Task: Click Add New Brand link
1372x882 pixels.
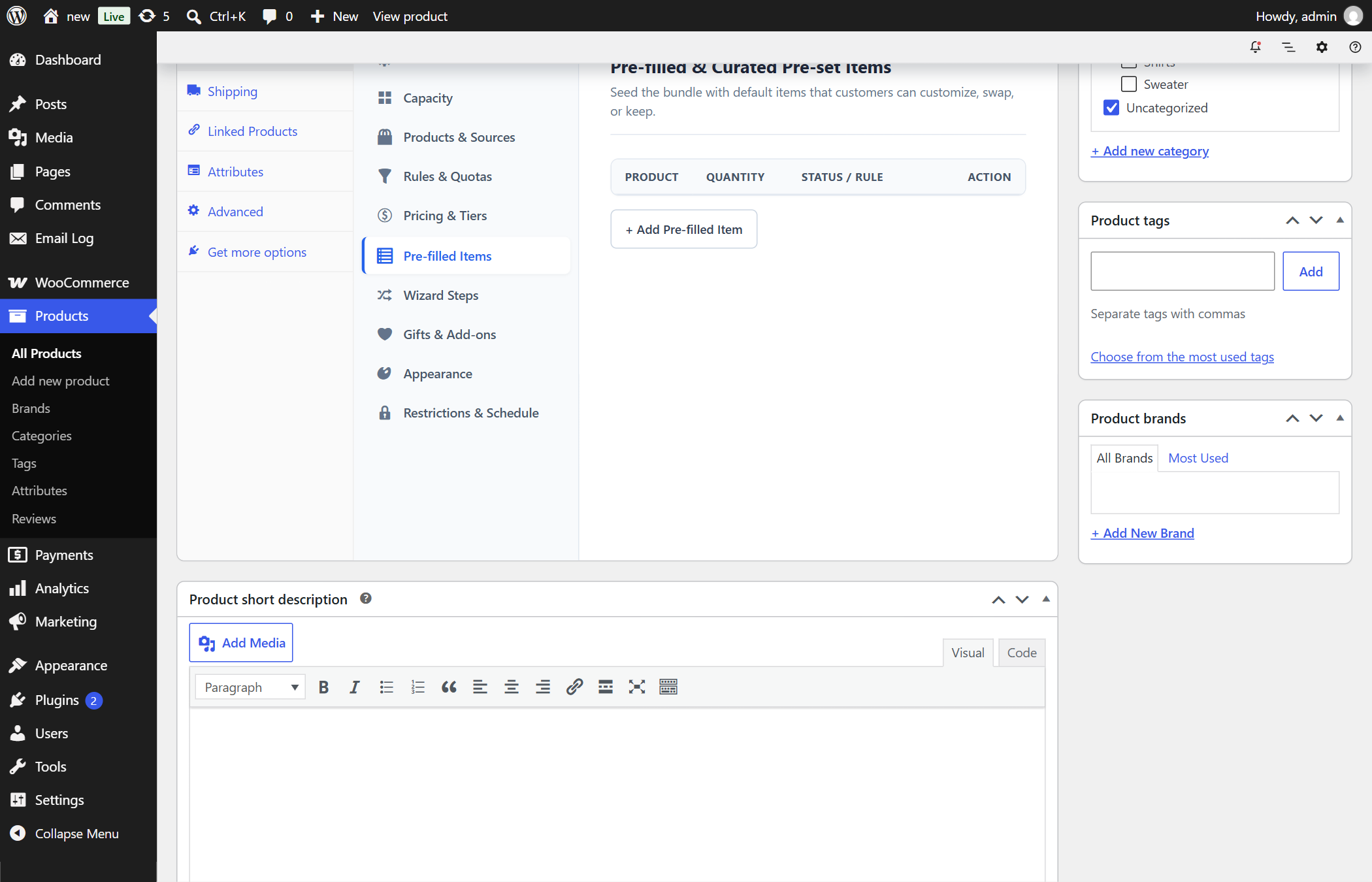Action: 1143,533
